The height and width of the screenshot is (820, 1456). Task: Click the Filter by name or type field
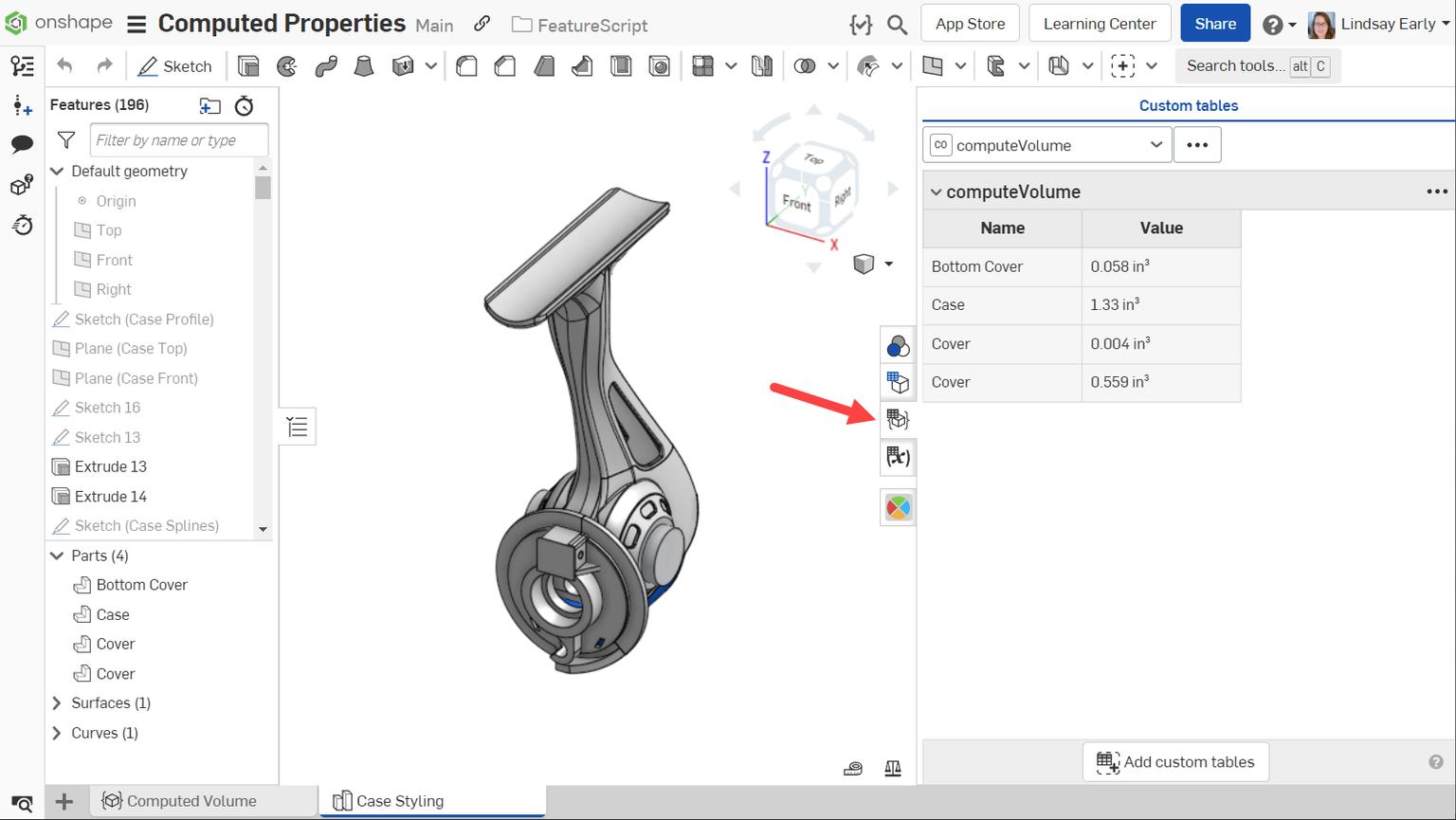point(178,139)
